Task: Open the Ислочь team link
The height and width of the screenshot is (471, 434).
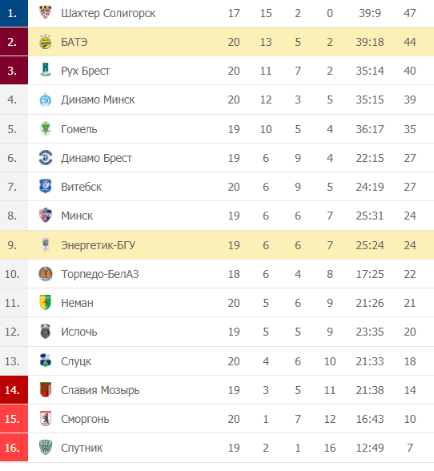Action: coord(79,332)
